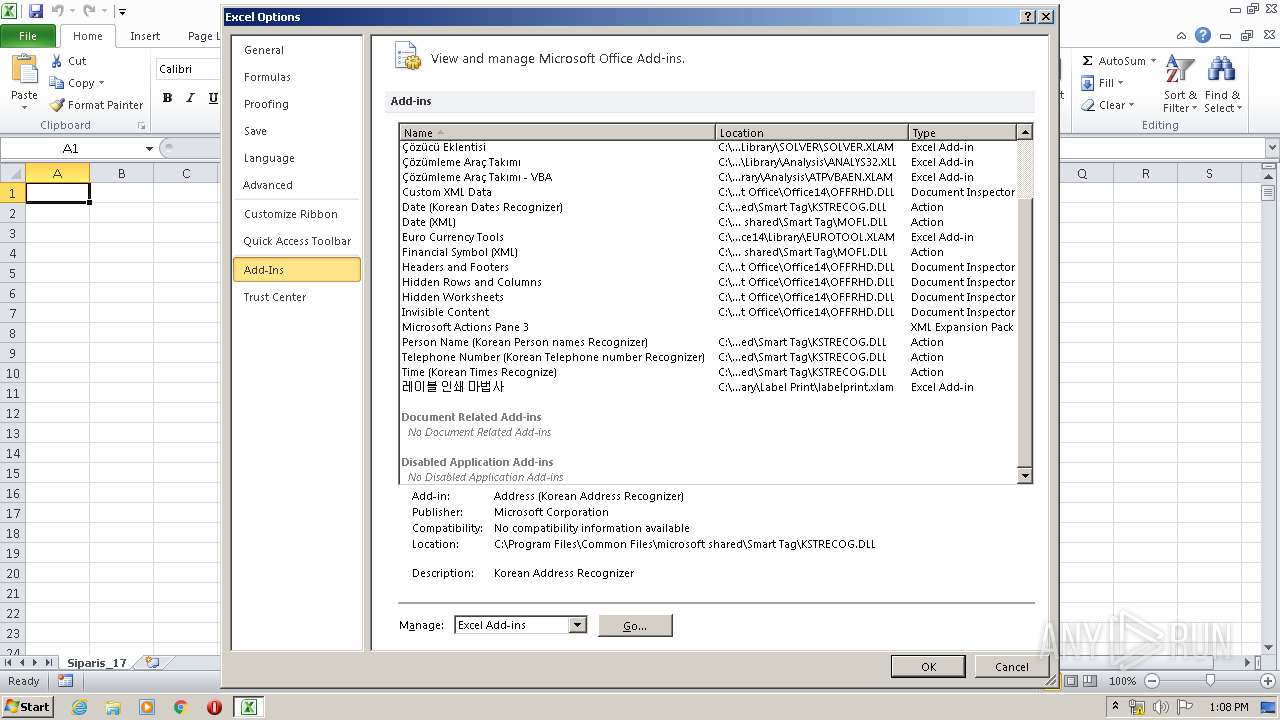
Task: Click the Cut scissors icon
Action: 57,61
